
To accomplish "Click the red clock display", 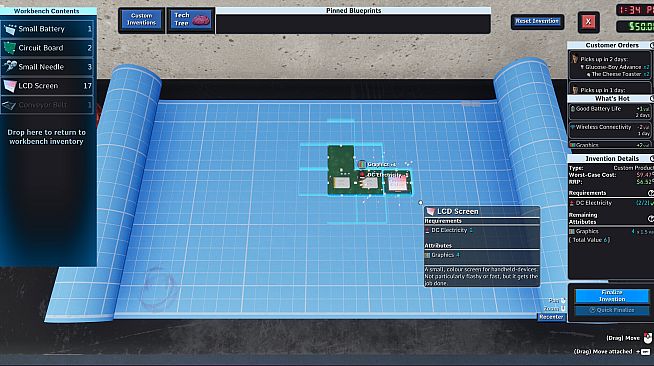I will 635,10.
